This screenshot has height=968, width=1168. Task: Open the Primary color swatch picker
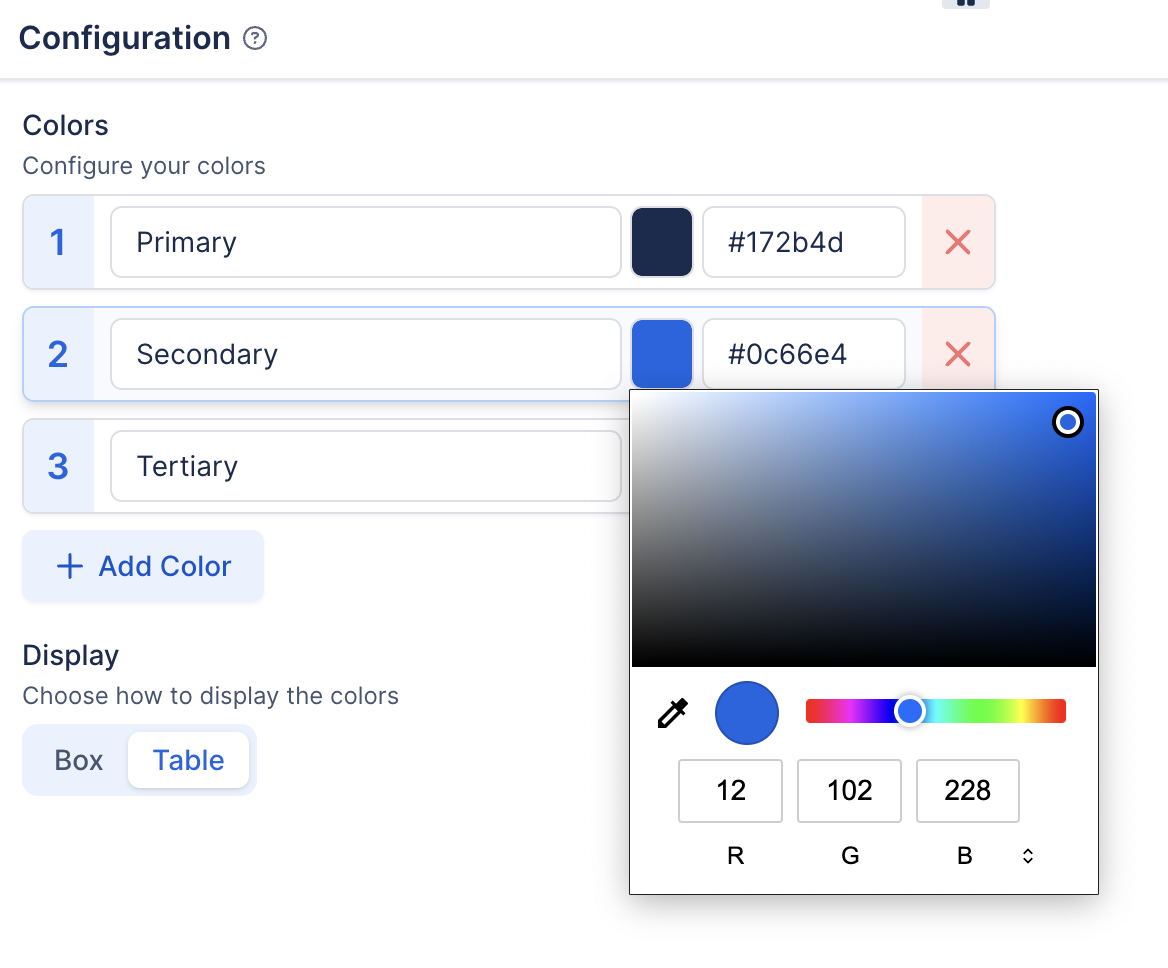pos(662,242)
